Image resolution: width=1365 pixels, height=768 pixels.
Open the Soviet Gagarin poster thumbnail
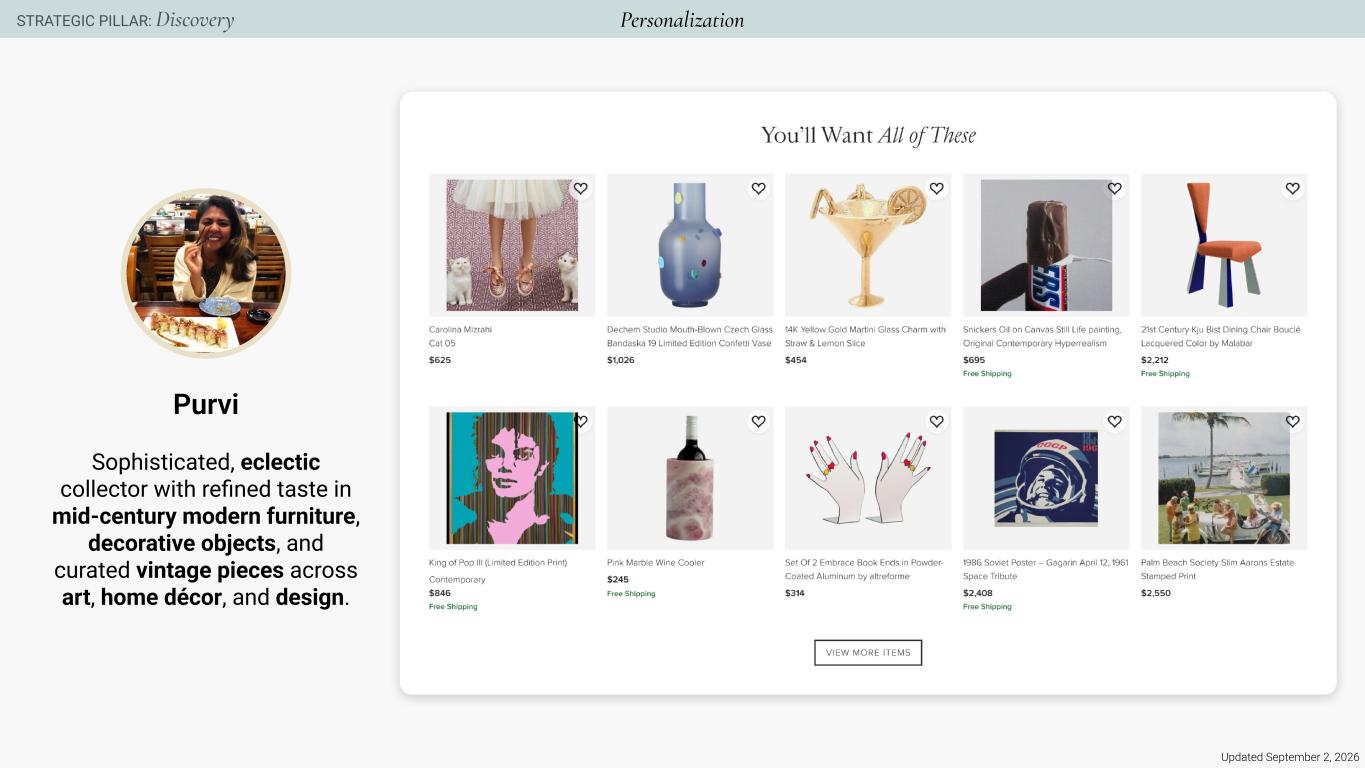click(x=1046, y=478)
